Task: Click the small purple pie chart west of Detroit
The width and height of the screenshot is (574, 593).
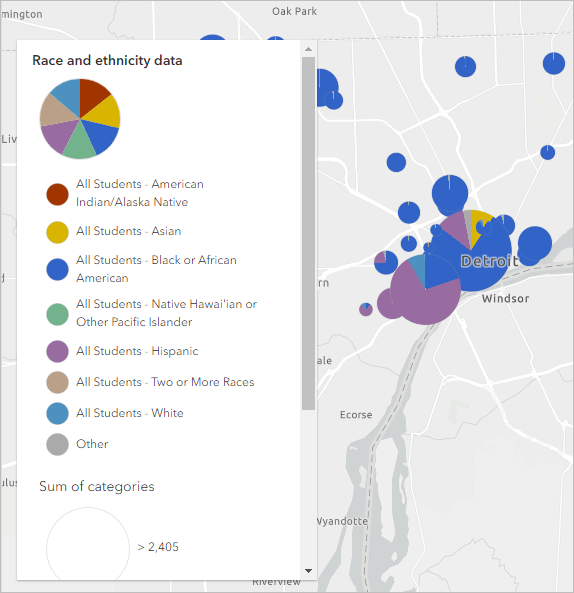Action: point(366,309)
